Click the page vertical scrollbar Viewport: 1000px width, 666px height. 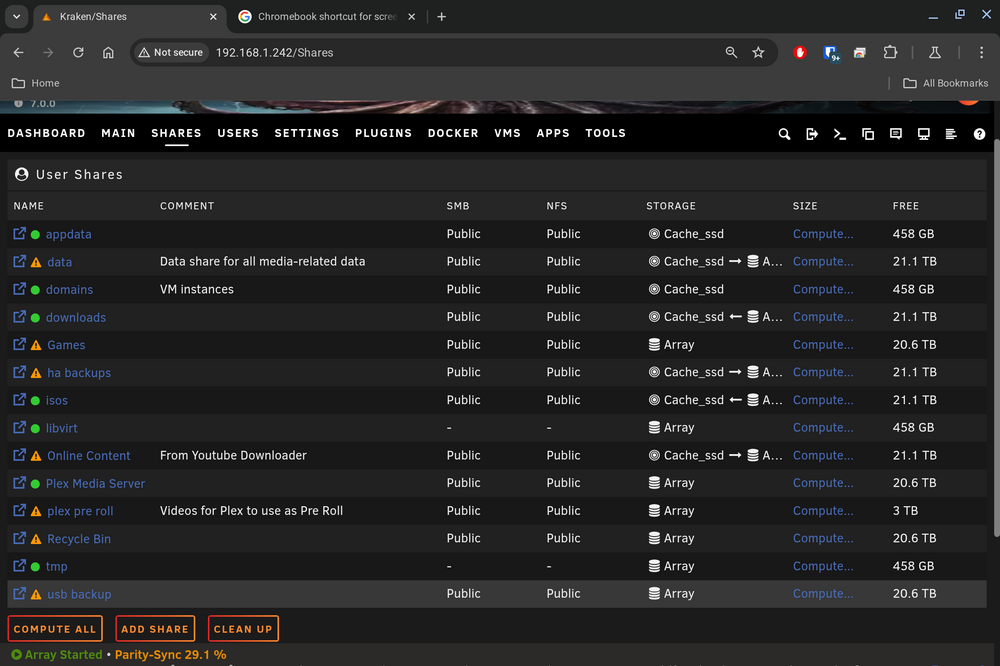(996, 338)
